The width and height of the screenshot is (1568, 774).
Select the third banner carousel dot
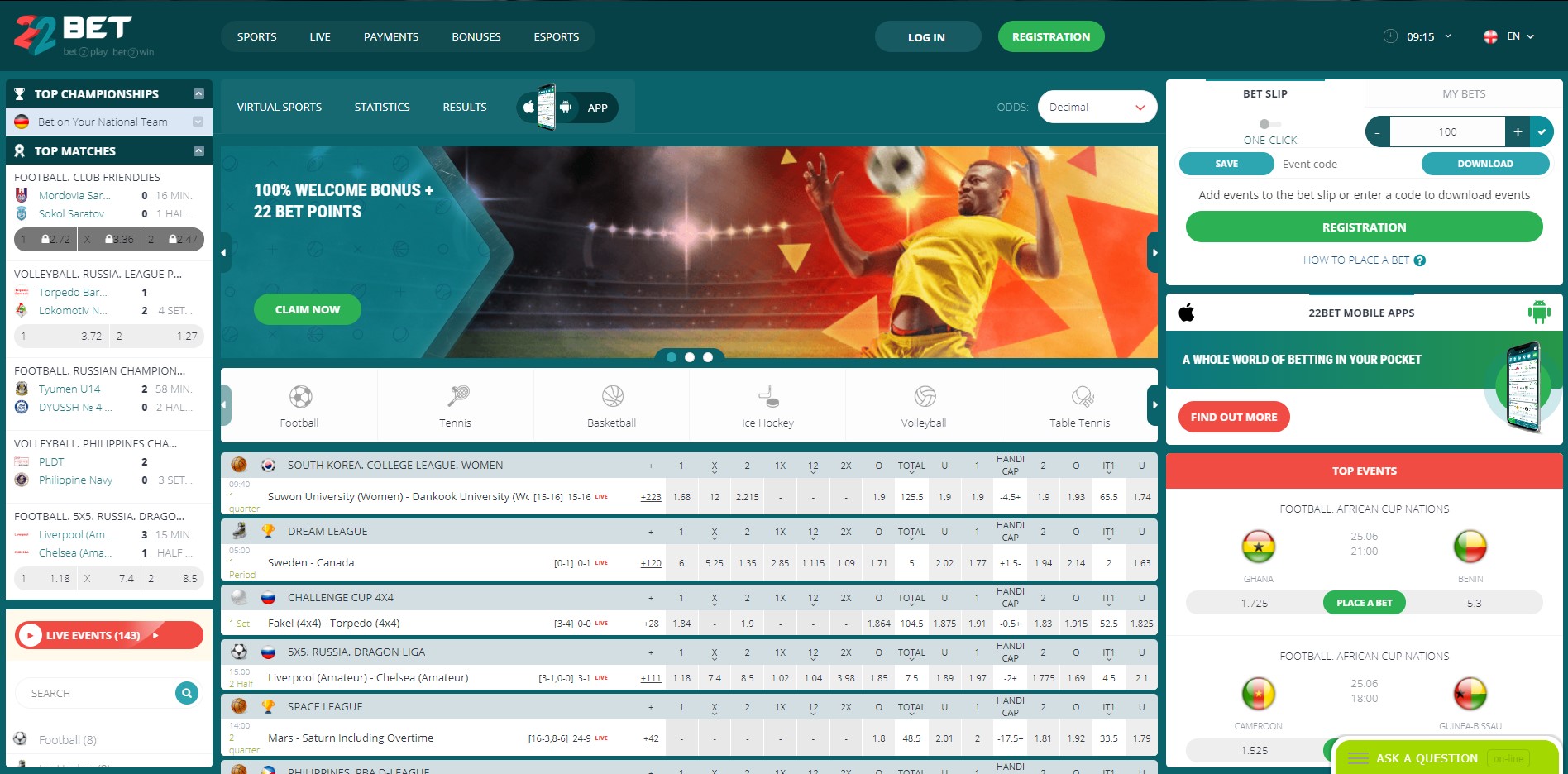708,357
